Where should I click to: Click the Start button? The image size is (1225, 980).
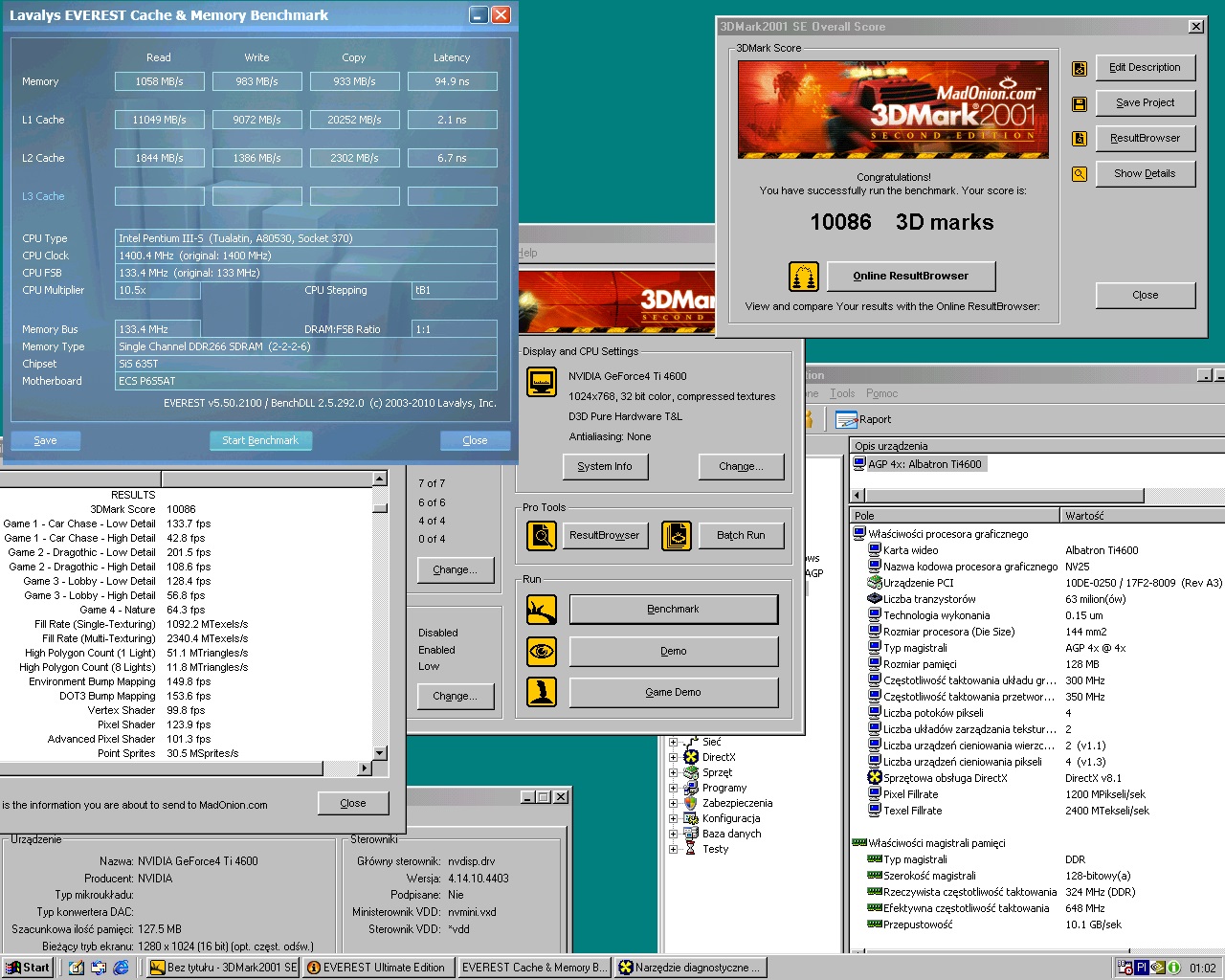[x=27, y=968]
